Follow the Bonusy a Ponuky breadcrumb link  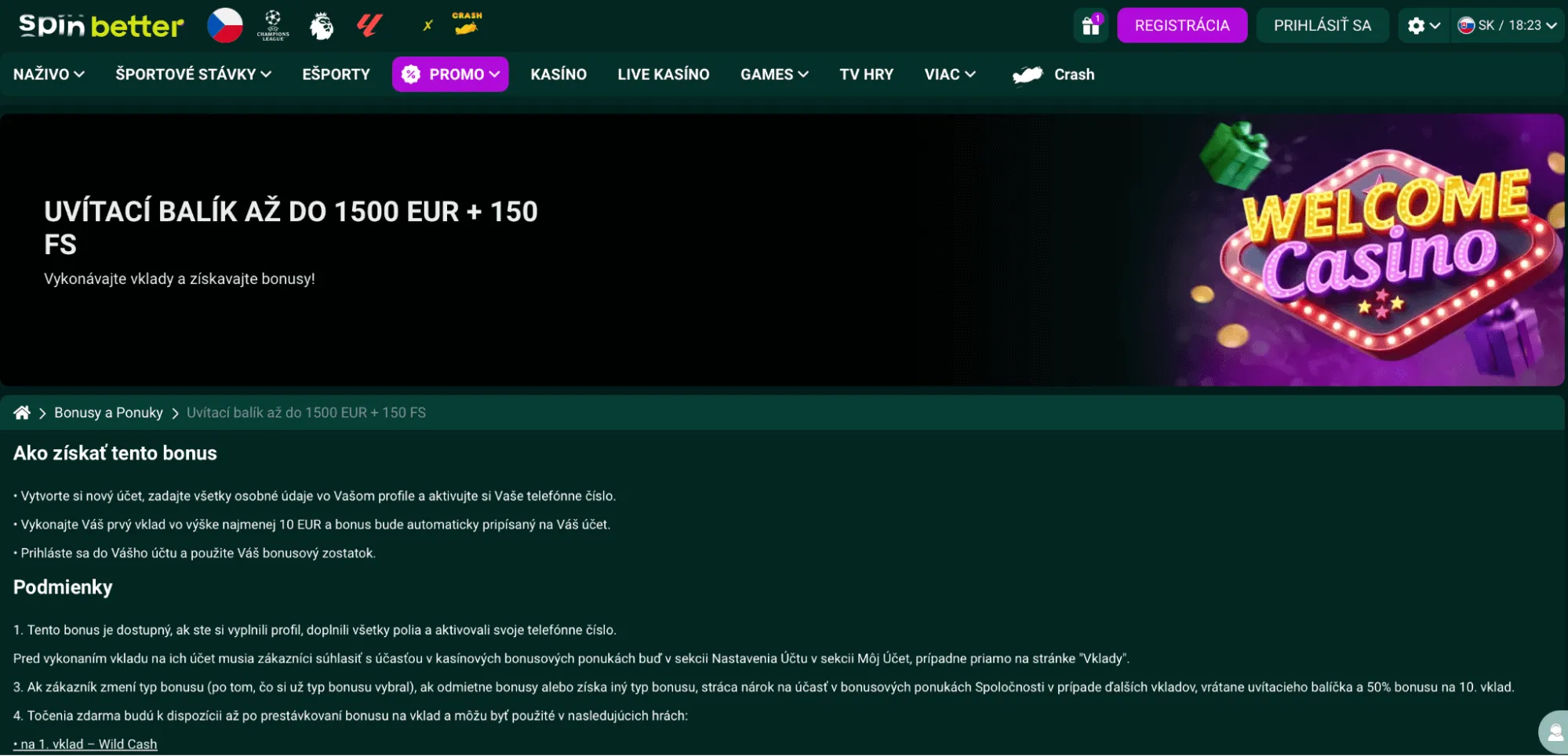(x=108, y=413)
